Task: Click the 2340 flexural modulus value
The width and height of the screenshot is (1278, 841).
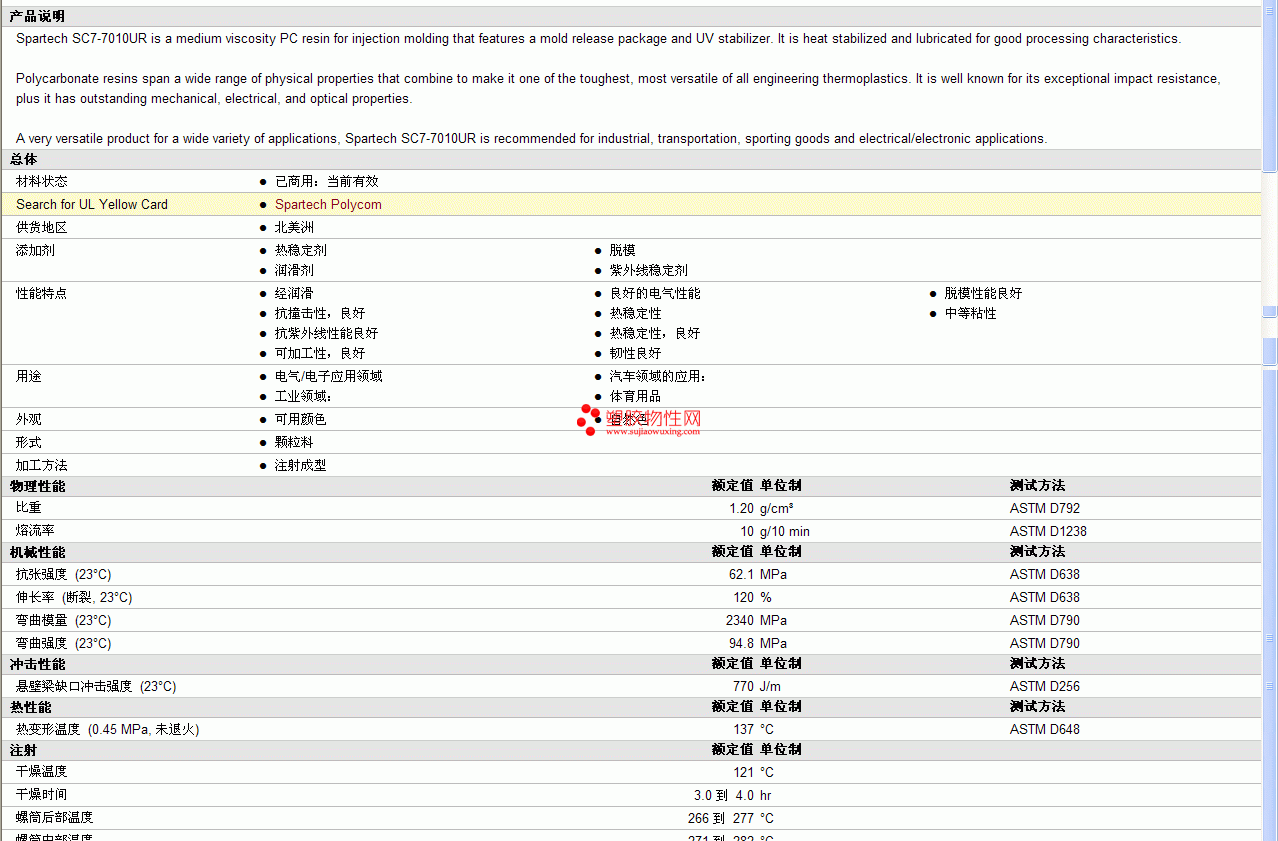Action: (740, 620)
